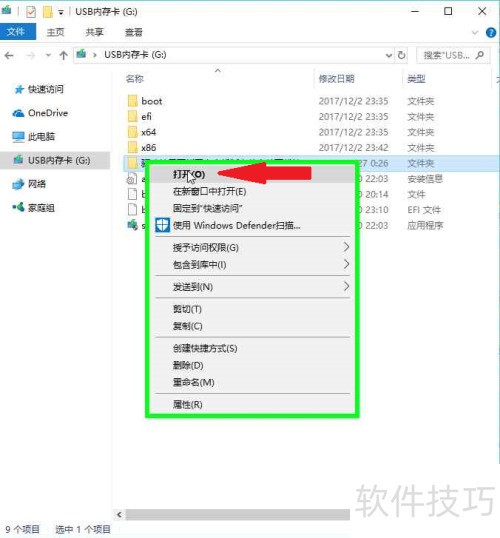Click the Windows Defender shield icon
This screenshot has height=538, width=500.
162,225
